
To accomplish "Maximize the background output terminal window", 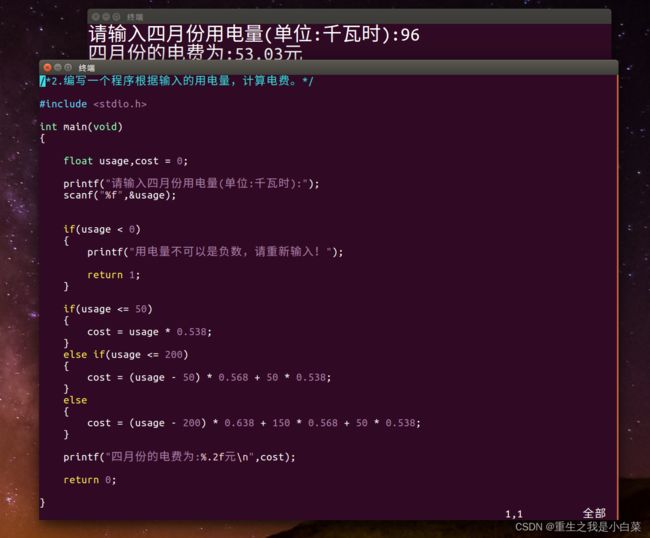I will coord(116,17).
